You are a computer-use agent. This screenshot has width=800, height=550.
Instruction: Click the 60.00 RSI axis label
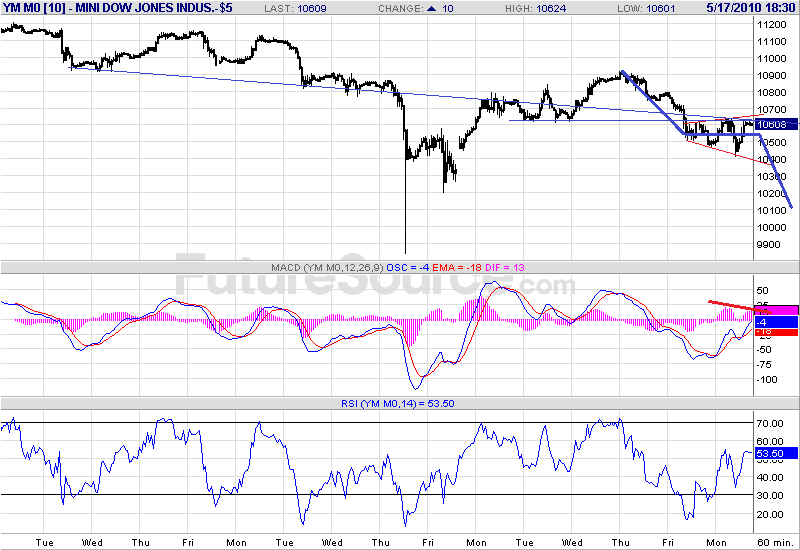click(770, 441)
